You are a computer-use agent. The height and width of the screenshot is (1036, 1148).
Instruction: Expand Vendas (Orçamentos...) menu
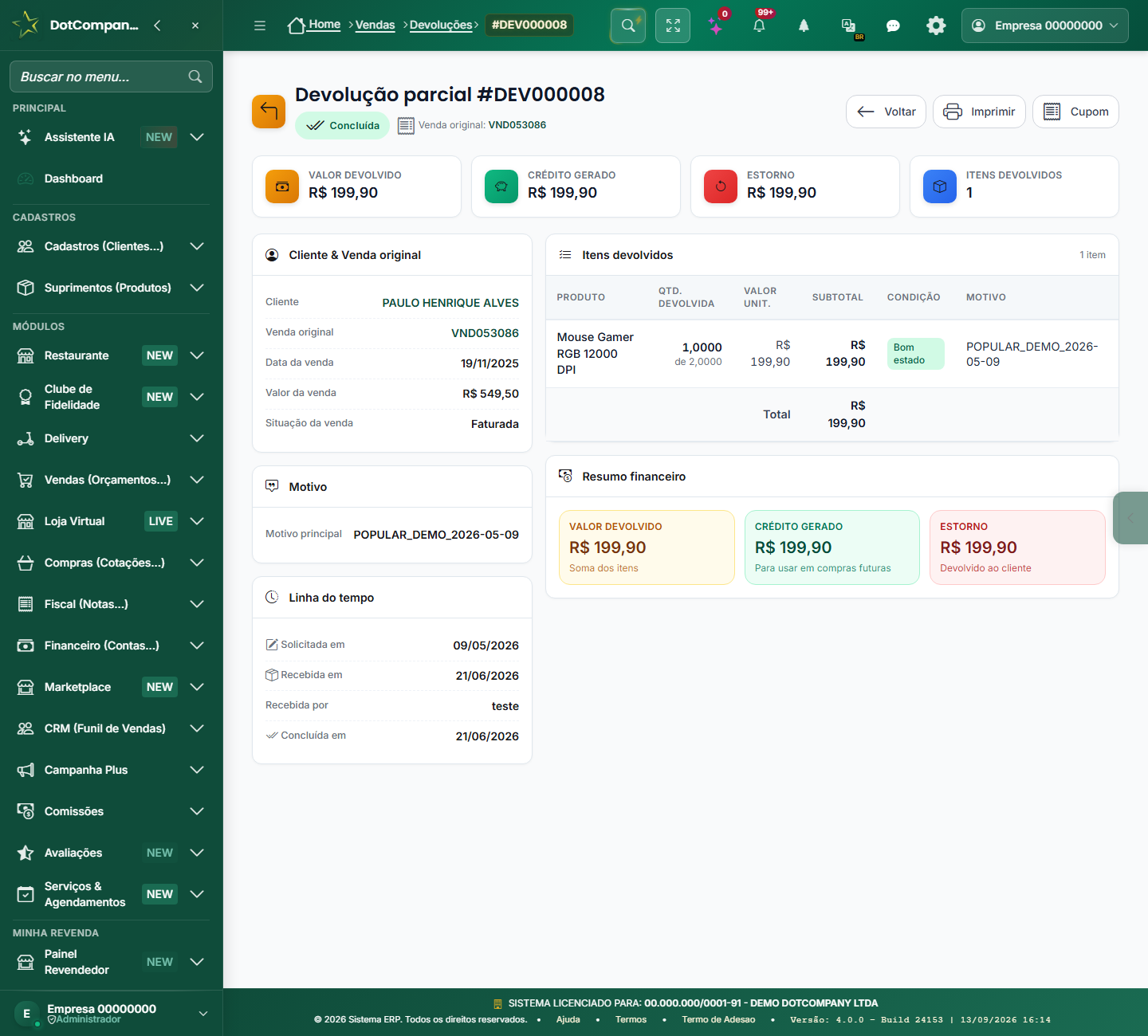[197, 480]
